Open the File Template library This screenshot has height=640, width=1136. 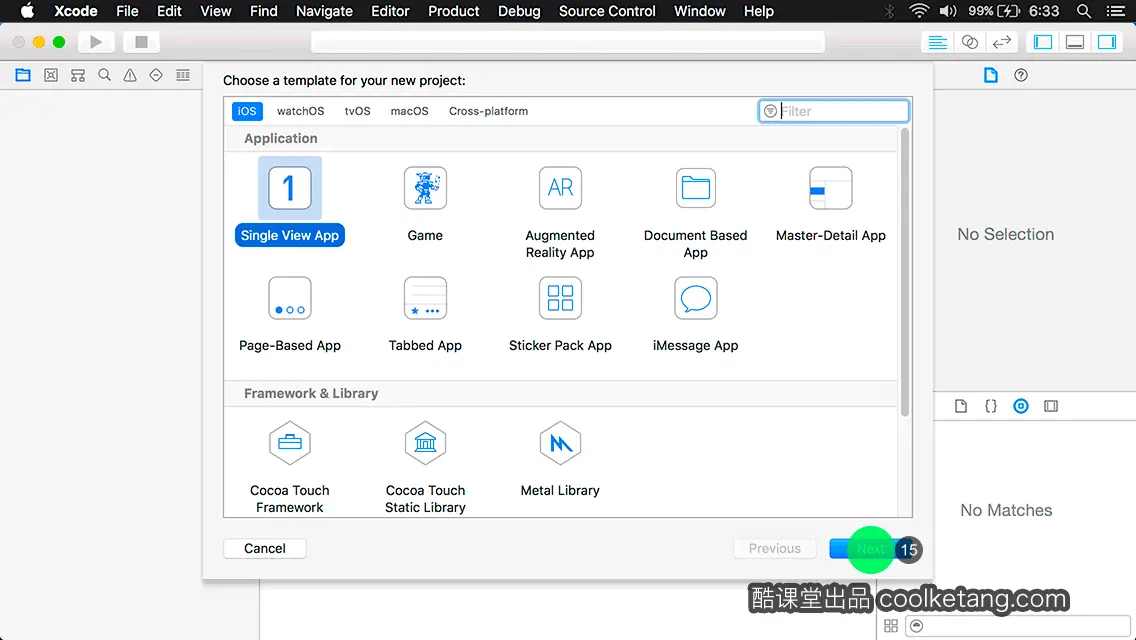tap(961, 406)
